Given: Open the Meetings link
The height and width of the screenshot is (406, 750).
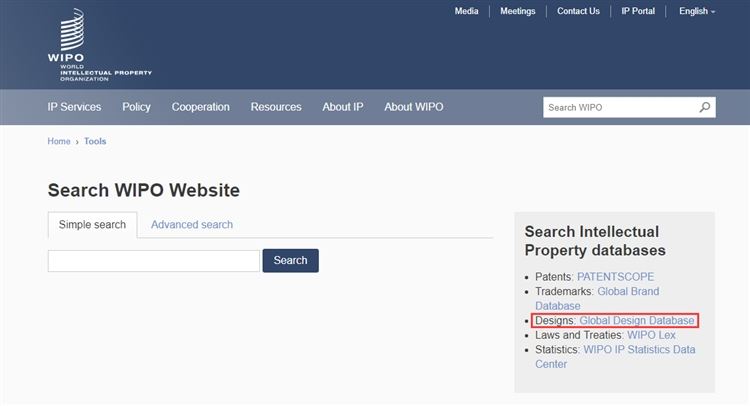Looking at the screenshot, I should tap(518, 11).
